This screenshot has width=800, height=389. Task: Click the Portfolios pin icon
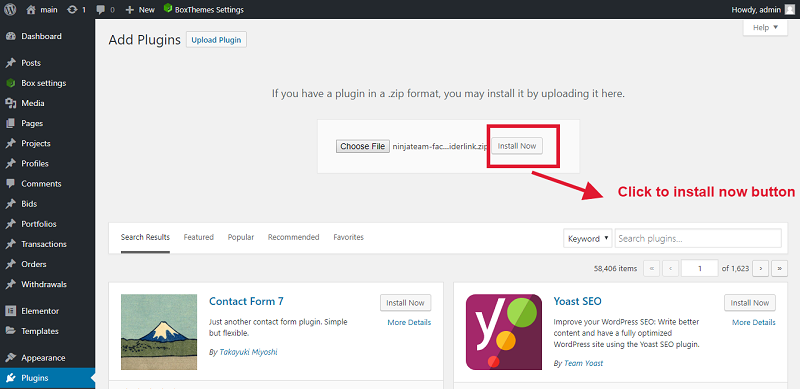coord(10,224)
